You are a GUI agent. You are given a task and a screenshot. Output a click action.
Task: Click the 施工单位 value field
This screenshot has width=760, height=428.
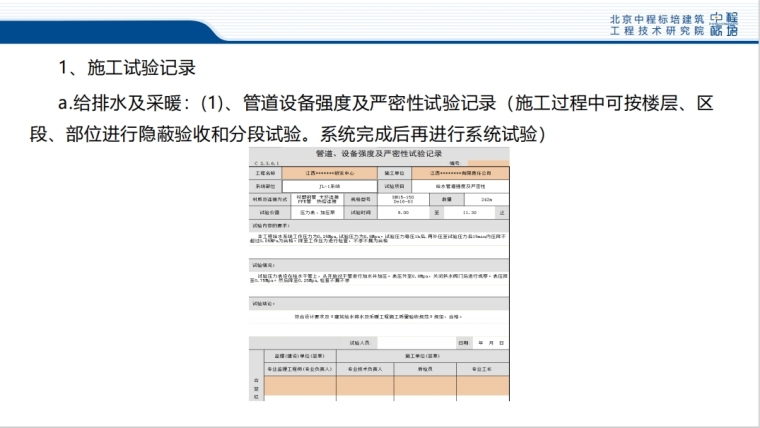click(x=458, y=173)
